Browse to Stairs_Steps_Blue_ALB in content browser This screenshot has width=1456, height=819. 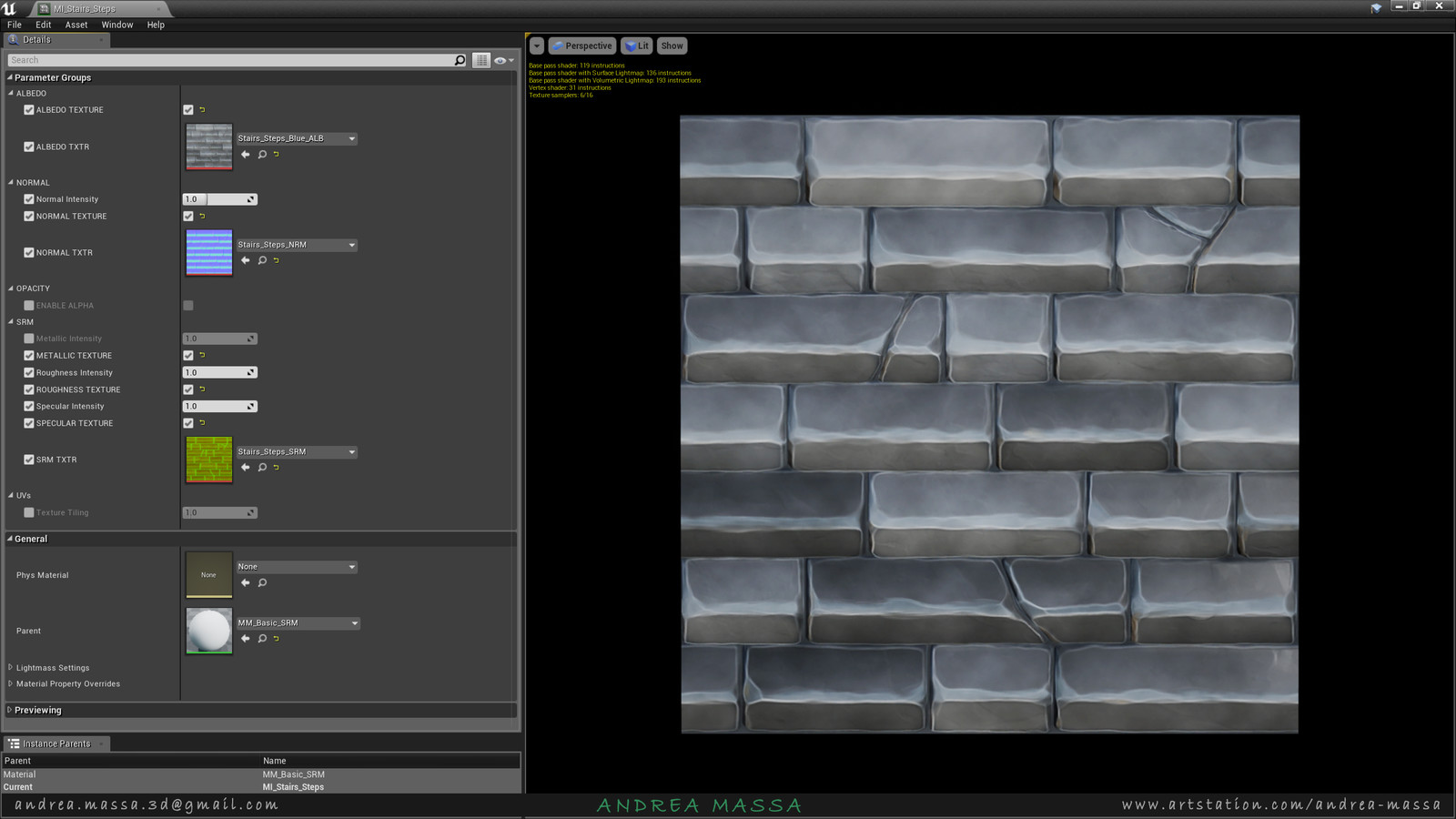(262, 155)
